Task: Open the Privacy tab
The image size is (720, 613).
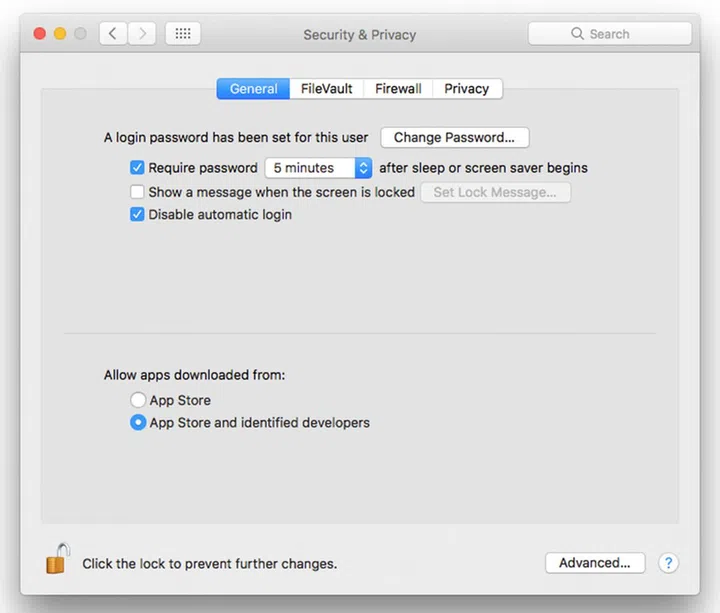Action: (467, 89)
